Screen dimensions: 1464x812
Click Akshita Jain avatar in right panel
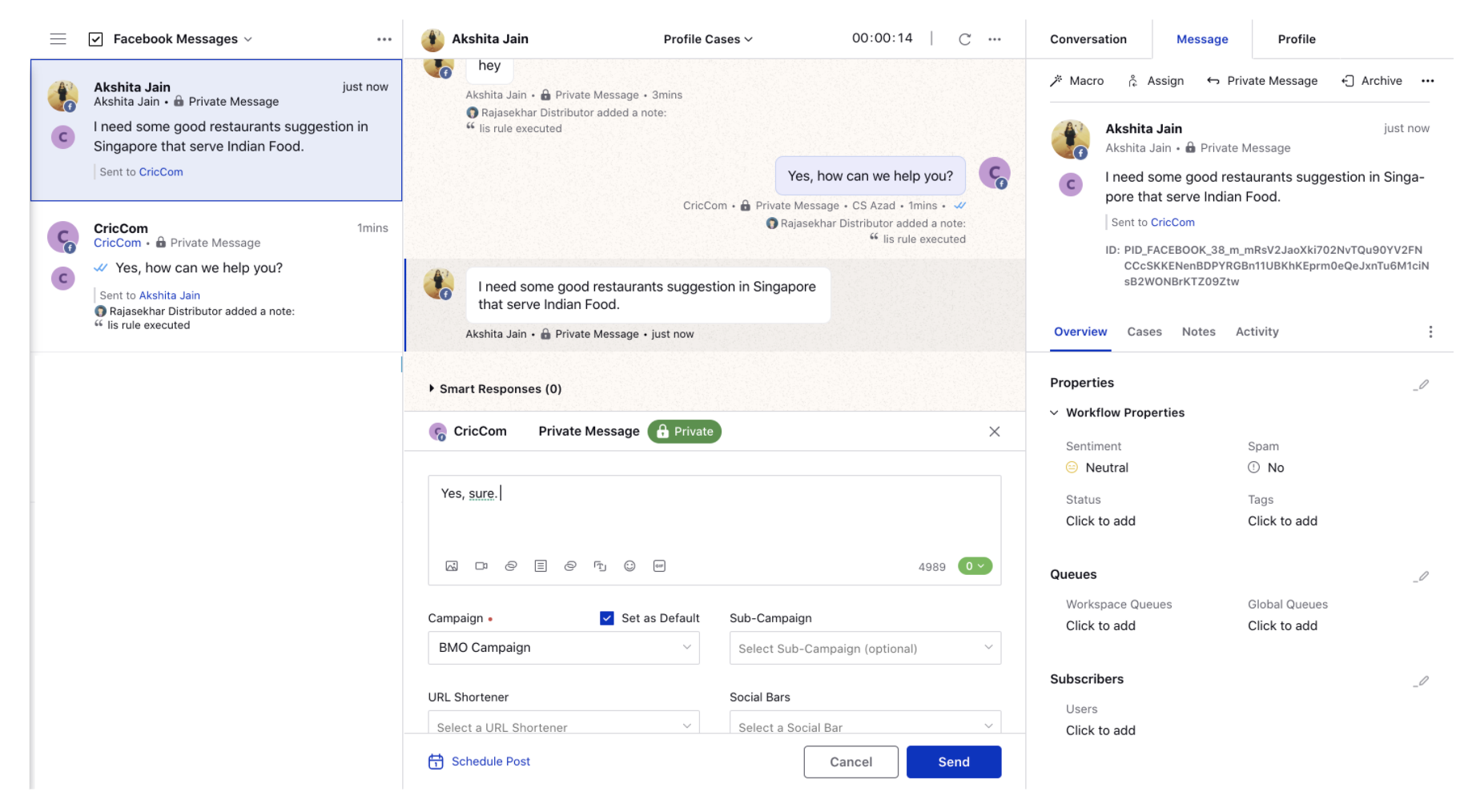coord(1070,139)
